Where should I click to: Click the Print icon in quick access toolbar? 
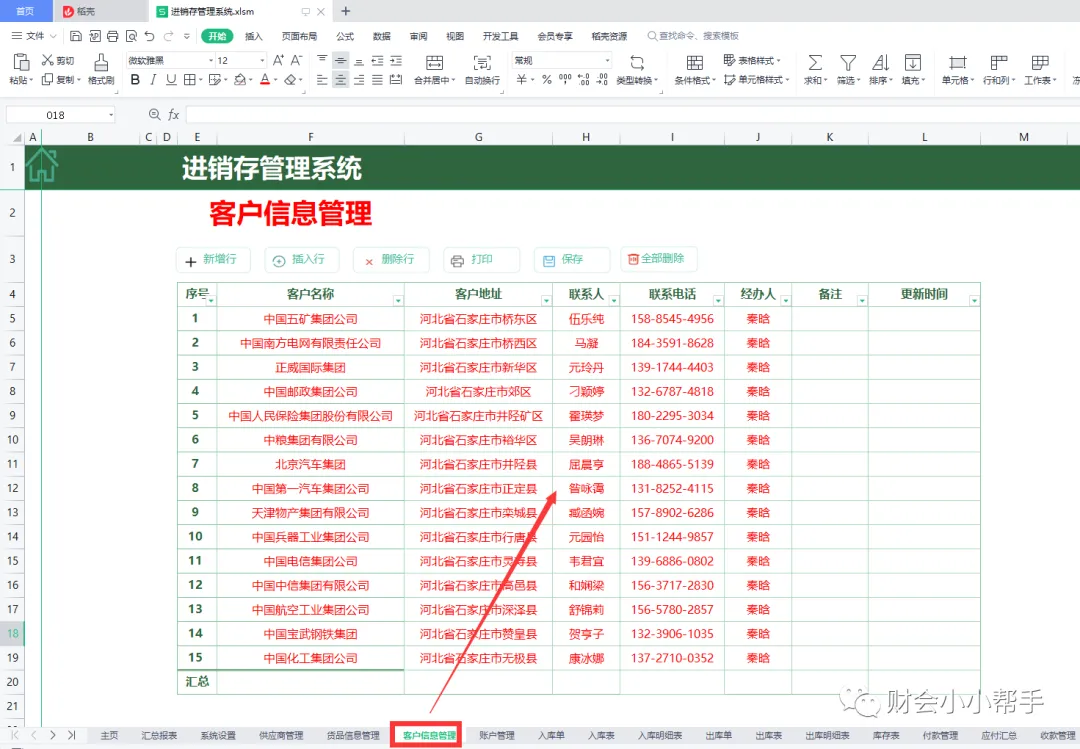(113, 36)
